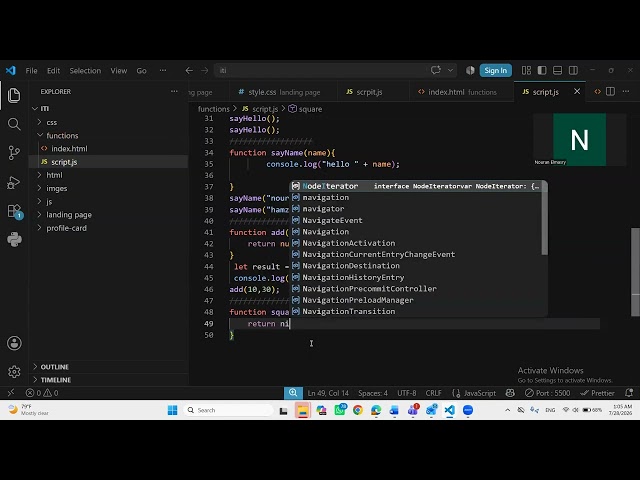640x480 pixels.
Task: Click the Sign In button
Action: pyautogui.click(x=496, y=70)
